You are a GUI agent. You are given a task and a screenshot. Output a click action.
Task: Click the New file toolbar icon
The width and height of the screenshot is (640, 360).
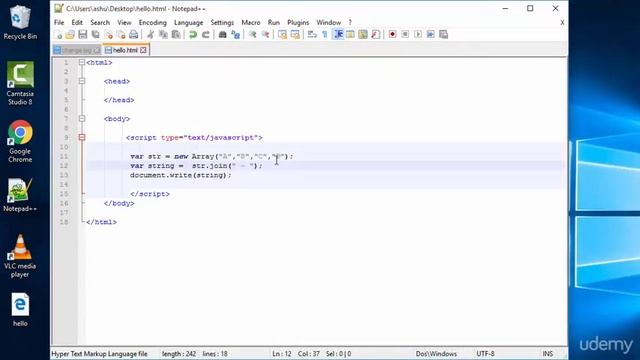[x=58, y=35]
